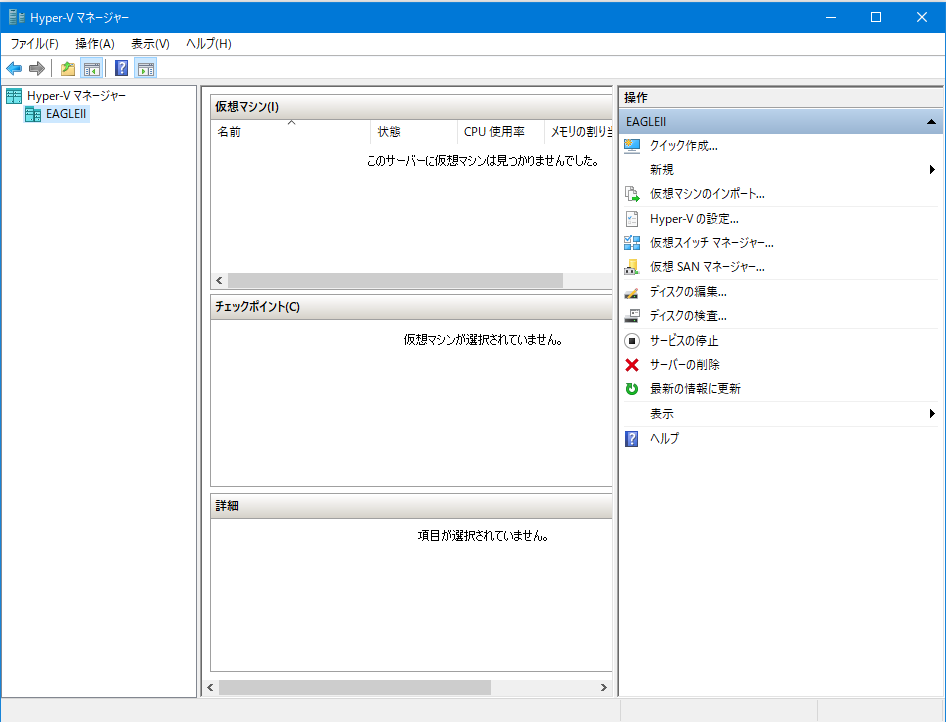The height and width of the screenshot is (722, 946).
Task: Start ディスクの編集 (Edit Disk)
Action: [x=685, y=291]
